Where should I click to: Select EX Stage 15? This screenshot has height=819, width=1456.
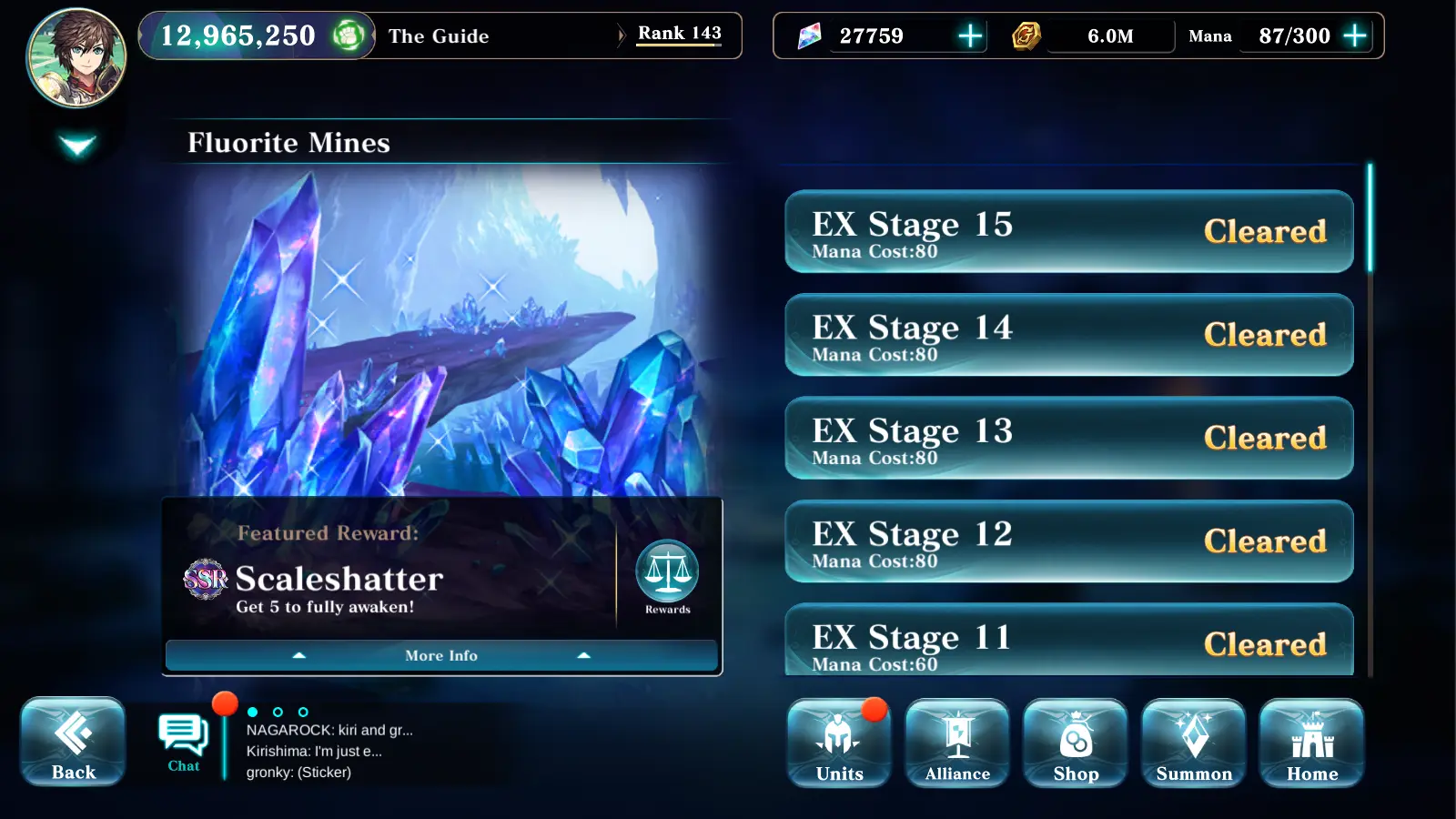1069,231
